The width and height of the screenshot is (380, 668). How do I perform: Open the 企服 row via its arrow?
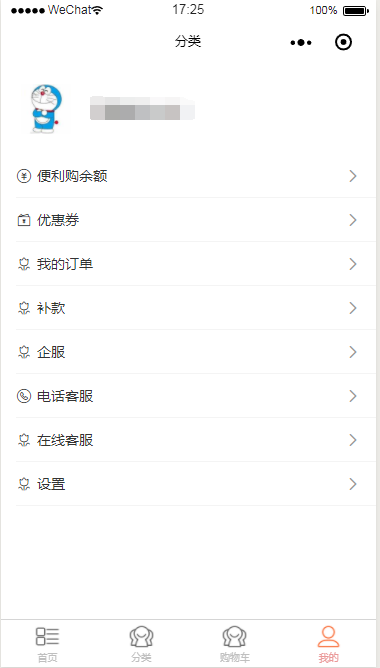point(353,352)
